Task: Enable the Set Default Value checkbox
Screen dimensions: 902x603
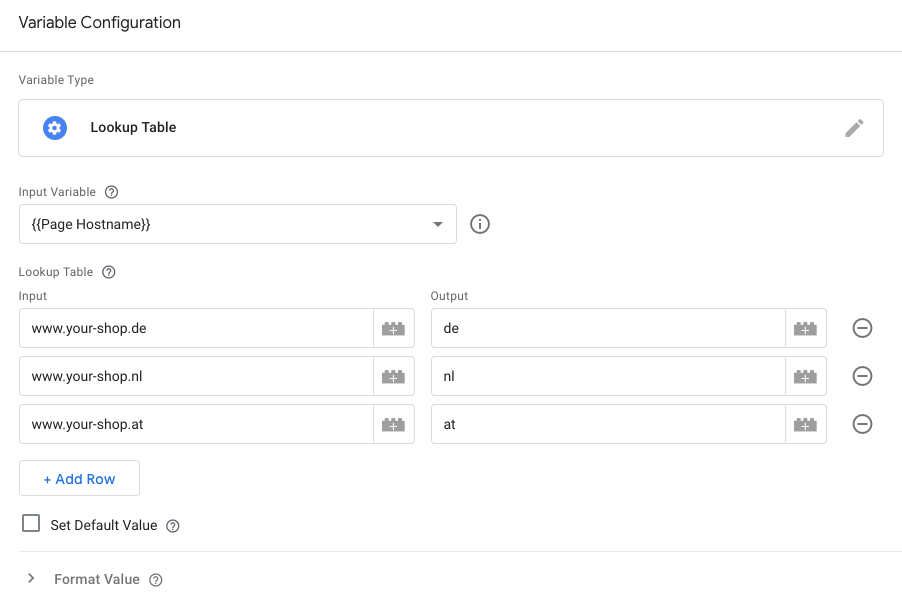Action: [x=31, y=523]
